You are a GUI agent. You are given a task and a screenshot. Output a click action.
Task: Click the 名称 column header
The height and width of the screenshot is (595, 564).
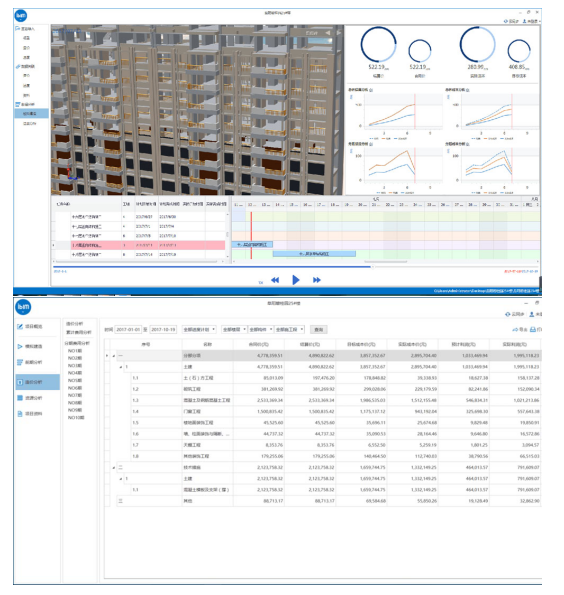(x=207, y=344)
